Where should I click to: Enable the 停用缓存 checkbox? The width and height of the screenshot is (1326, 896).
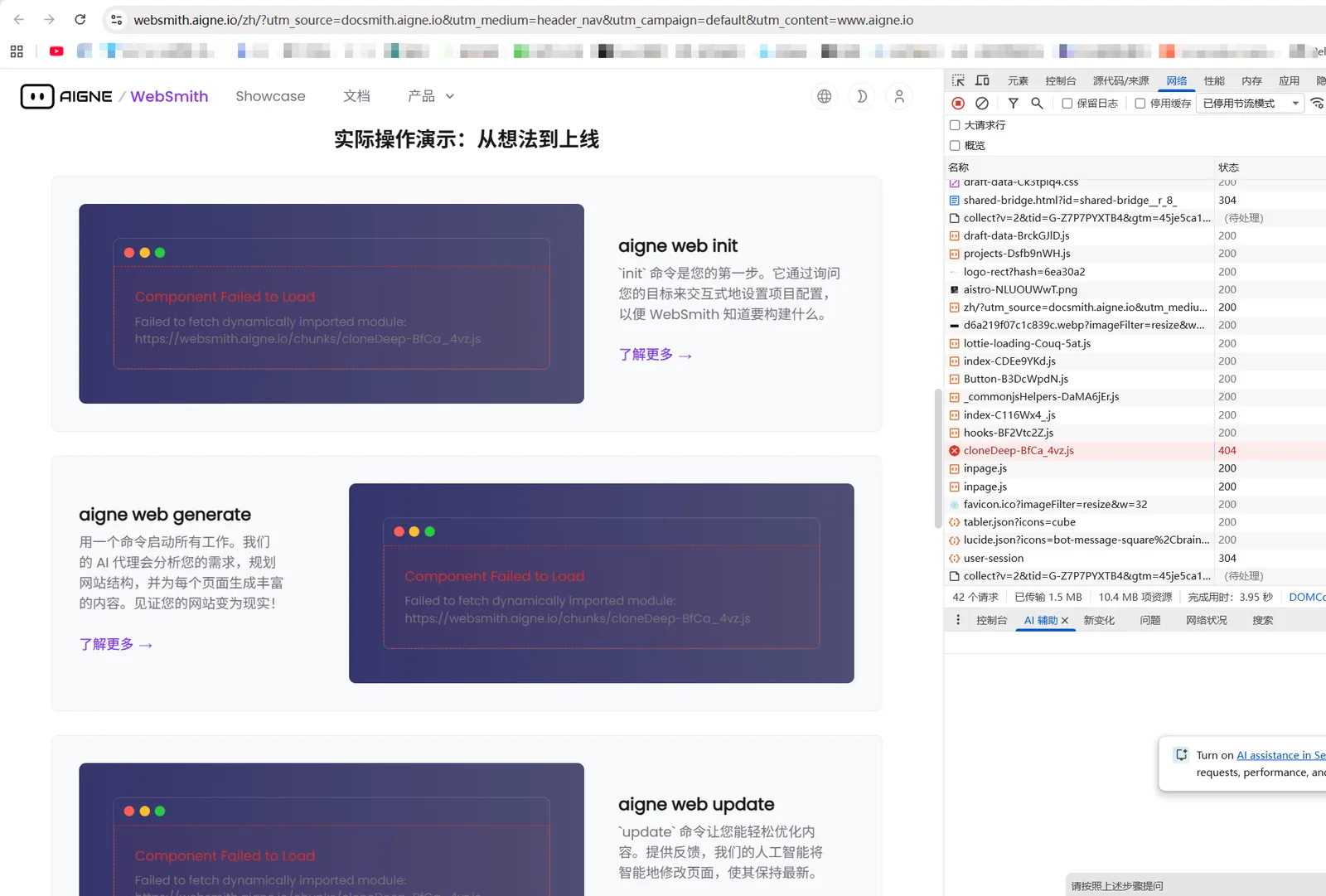point(1140,104)
